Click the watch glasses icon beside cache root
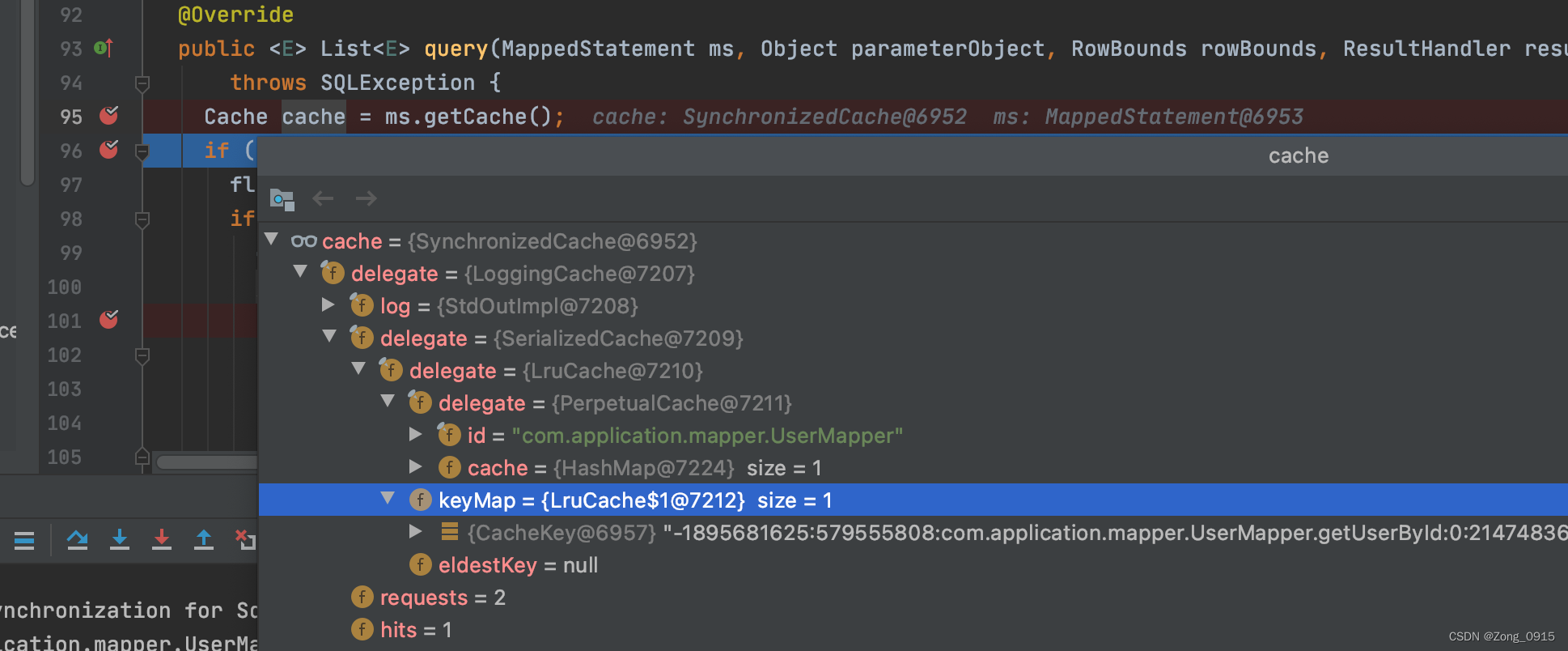1568x651 pixels. (x=304, y=240)
